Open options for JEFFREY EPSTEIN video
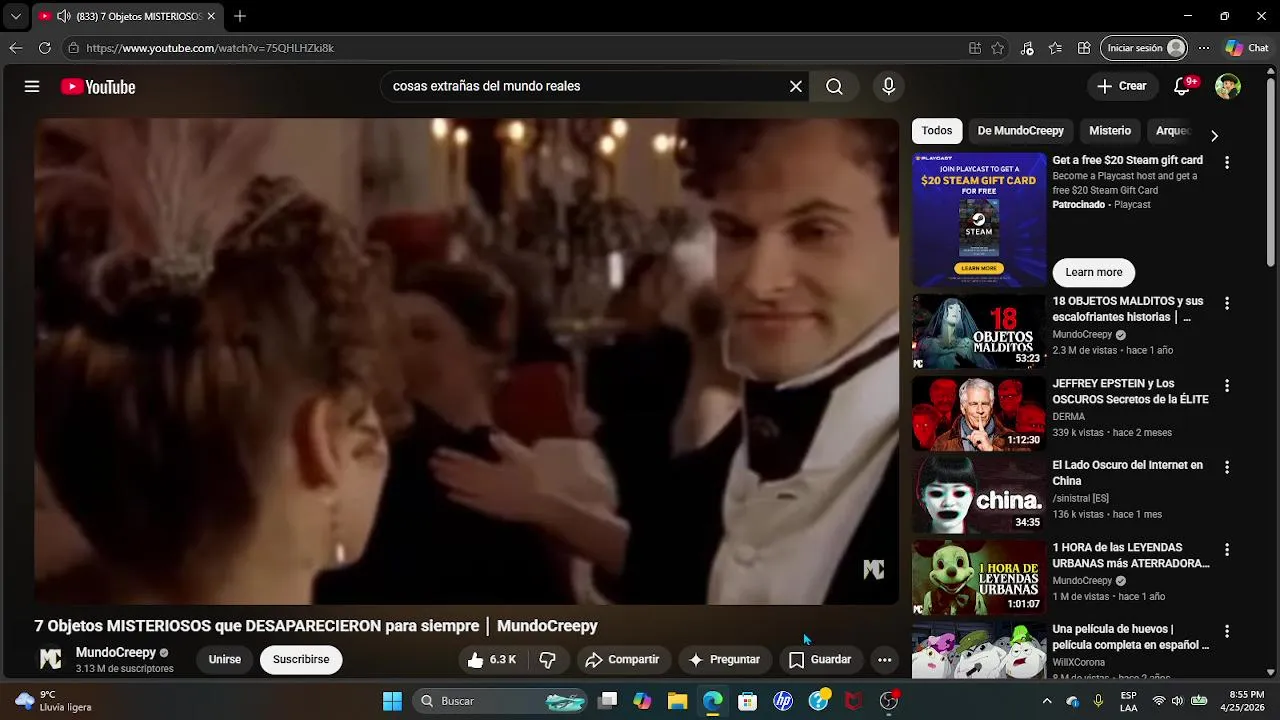The width and height of the screenshot is (1280, 720). point(1227,385)
